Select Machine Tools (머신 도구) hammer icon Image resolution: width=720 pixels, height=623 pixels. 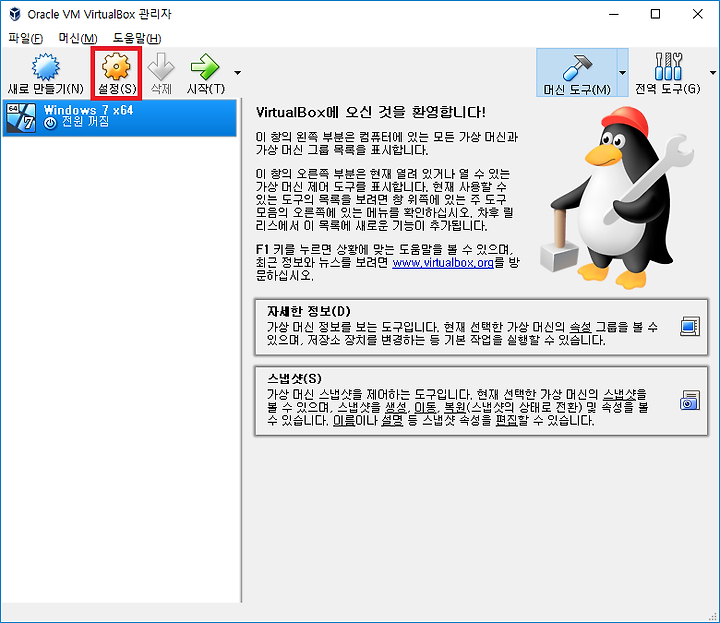(577, 67)
